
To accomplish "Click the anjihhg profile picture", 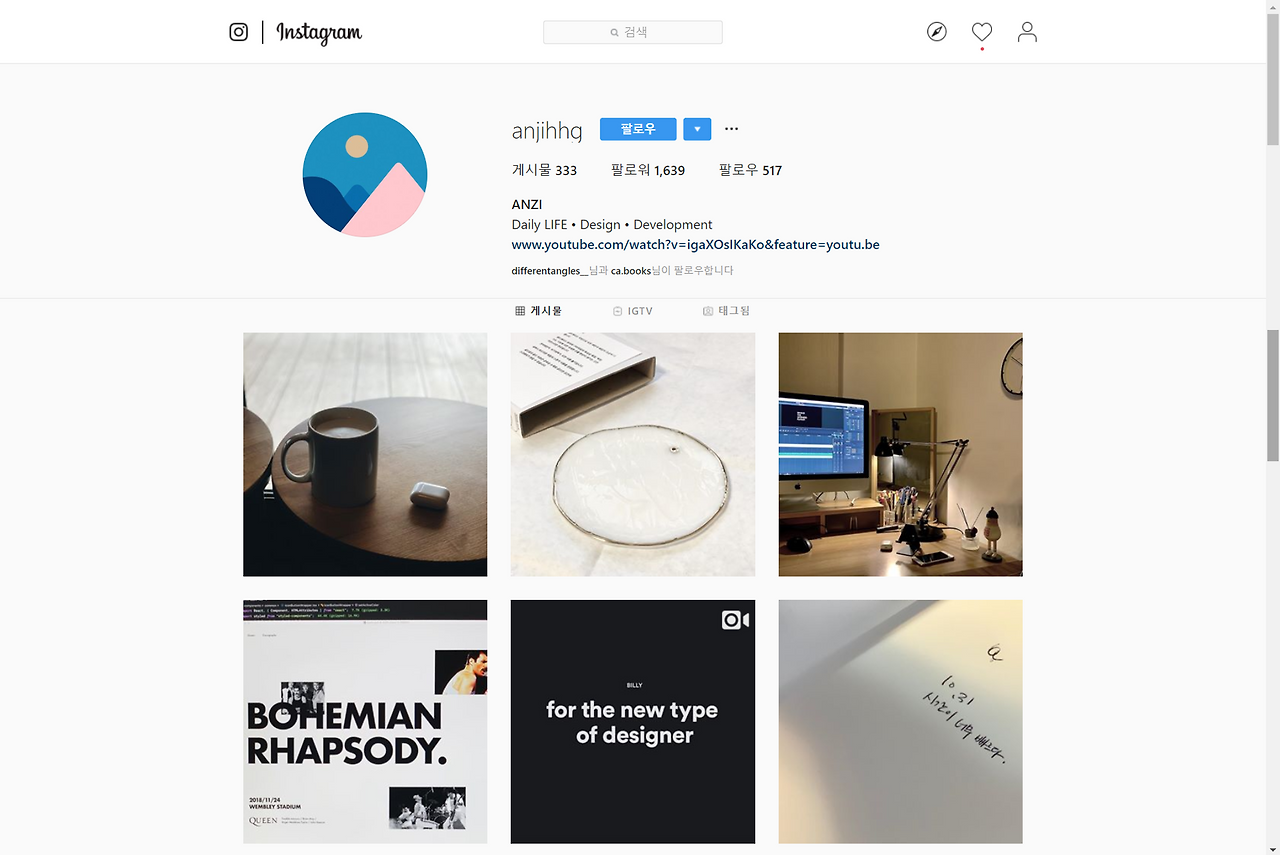I will (365, 175).
